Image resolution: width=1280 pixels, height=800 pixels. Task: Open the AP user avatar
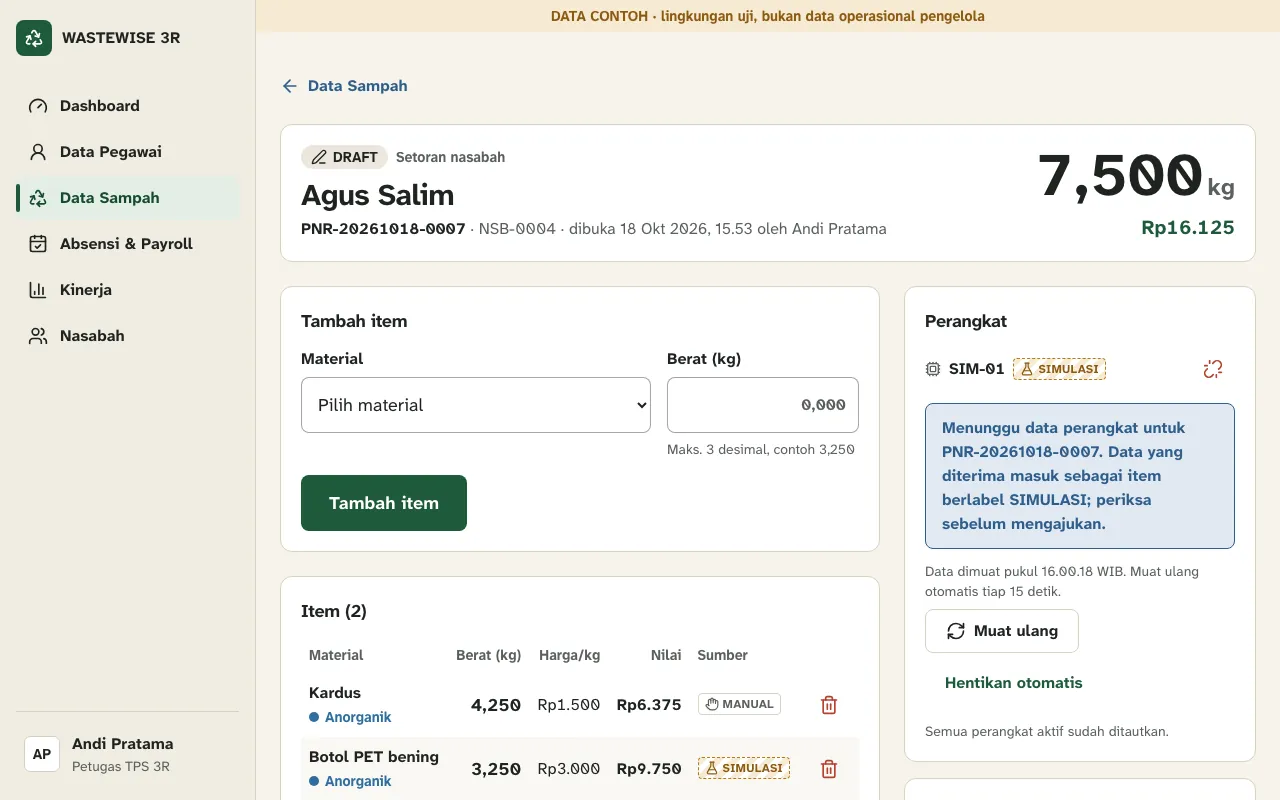point(42,754)
